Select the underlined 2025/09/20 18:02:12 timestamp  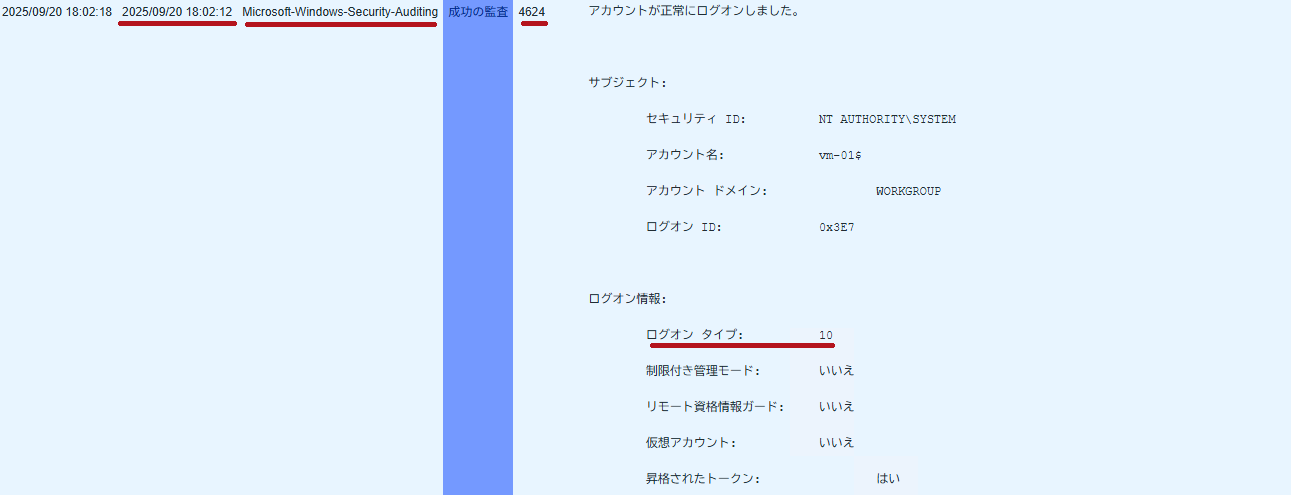tap(177, 12)
